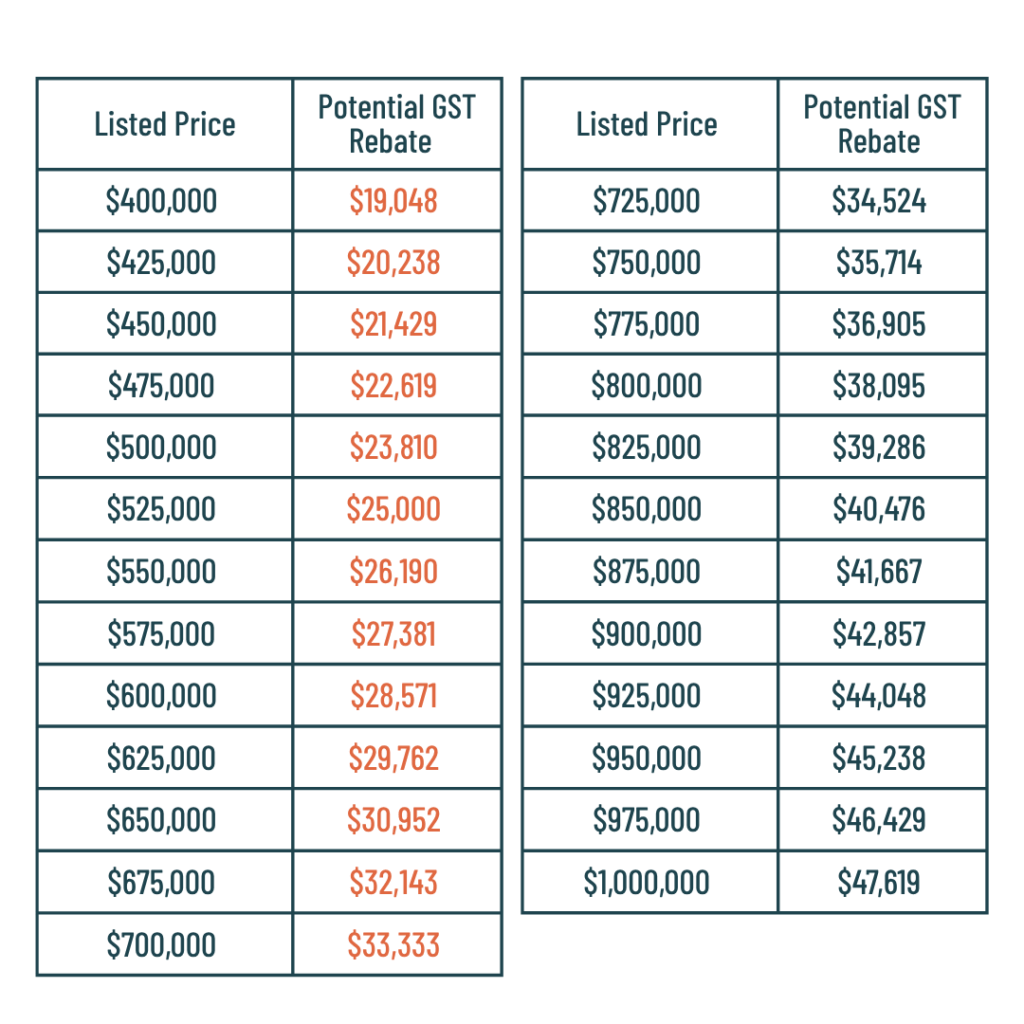
Task: Click the left table's Listed Price header
Action: tap(165, 124)
